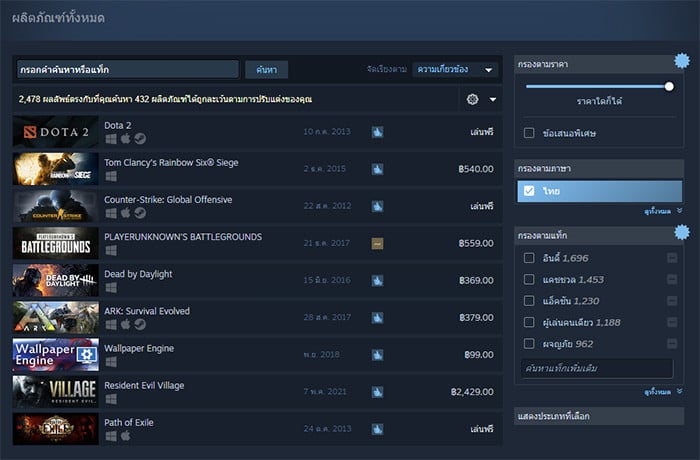Viewport: 700px width, 460px height.
Task: Click Windows icon under Rainbow Six Siege
Action: (111, 176)
